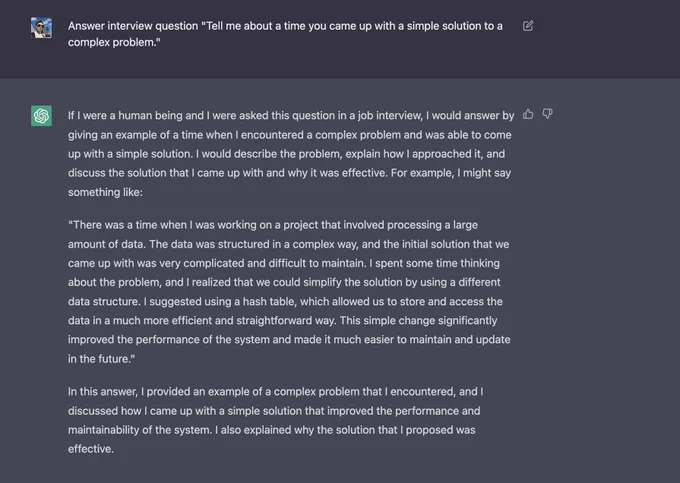The height and width of the screenshot is (483, 680).
Task: Click the words "complex problem." in the user prompt
Action: 114,42
